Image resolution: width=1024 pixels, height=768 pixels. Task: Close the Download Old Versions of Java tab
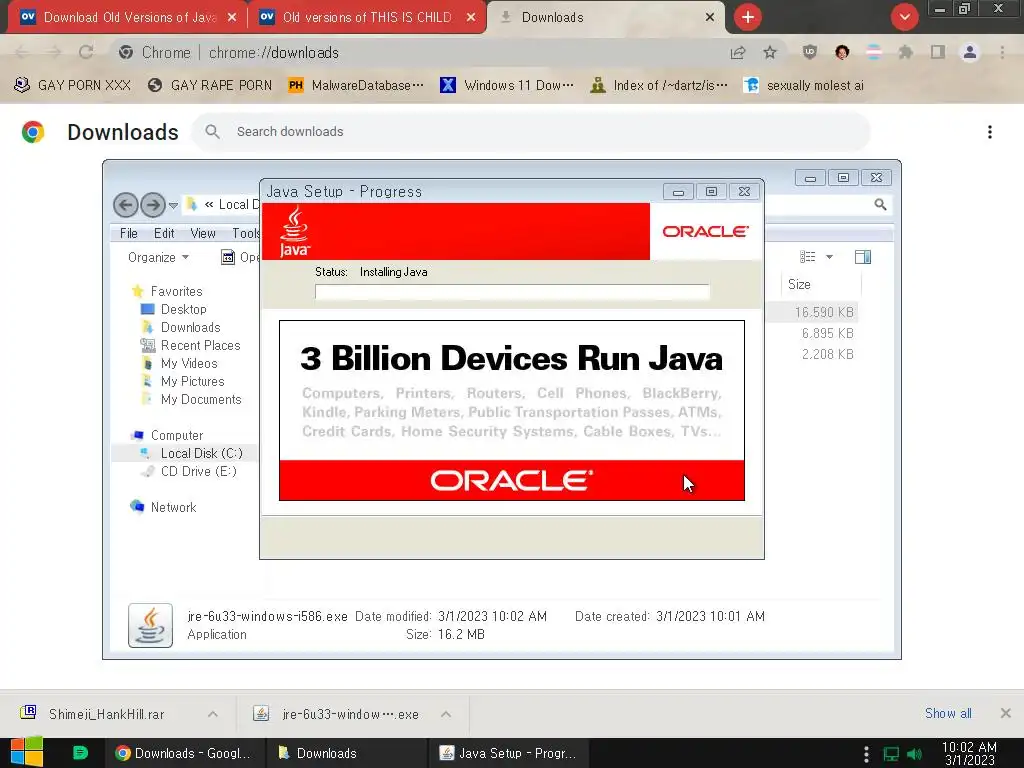click(232, 18)
